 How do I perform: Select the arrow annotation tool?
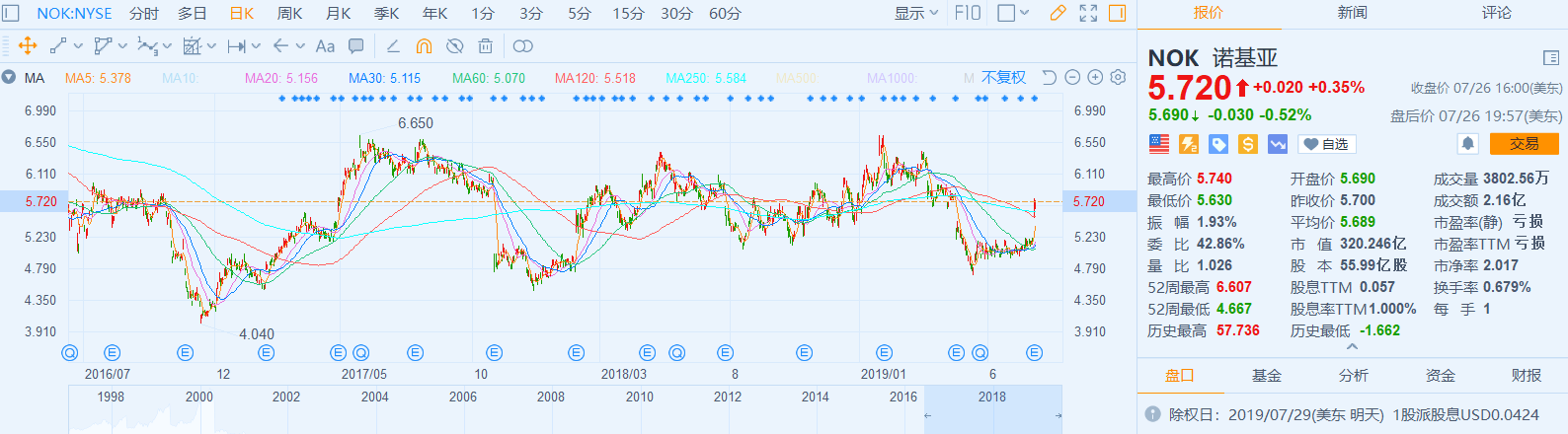click(x=280, y=46)
